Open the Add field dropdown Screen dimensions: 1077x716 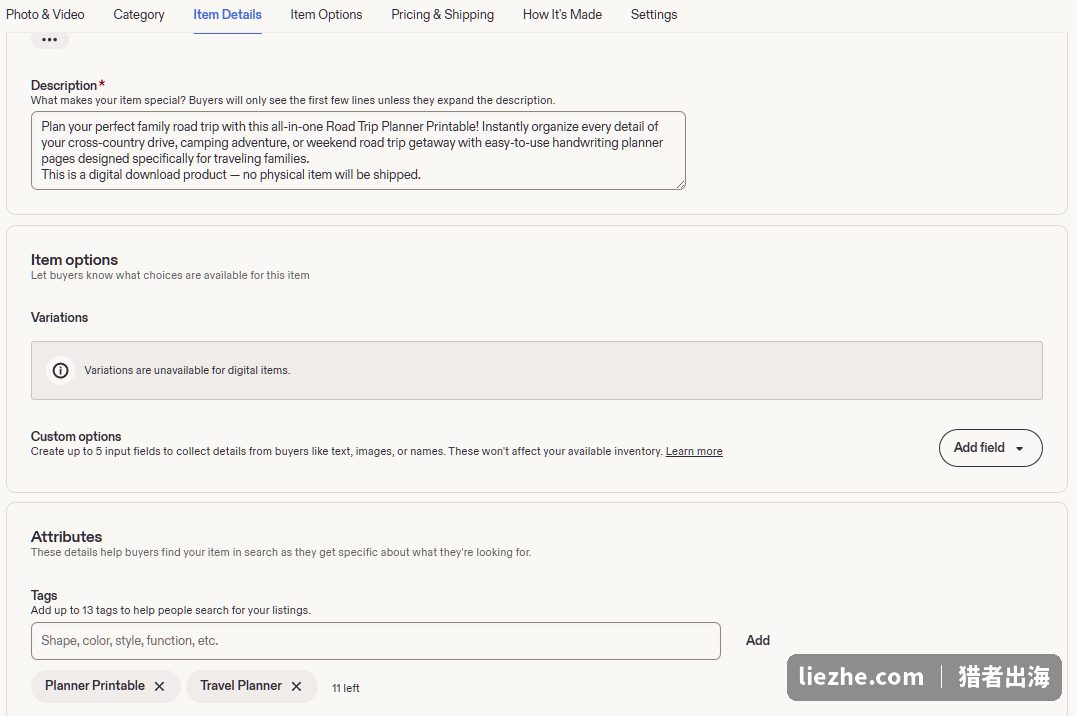[990, 448]
